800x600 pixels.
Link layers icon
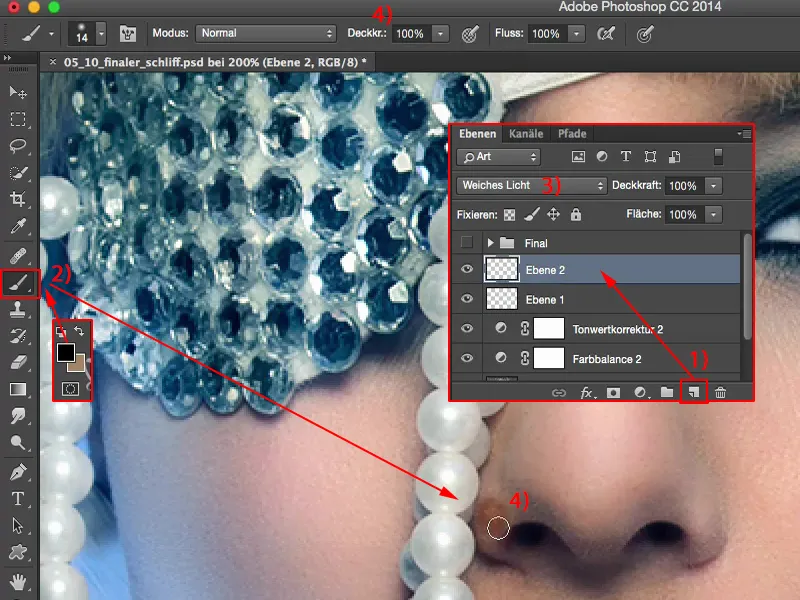coord(559,392)
